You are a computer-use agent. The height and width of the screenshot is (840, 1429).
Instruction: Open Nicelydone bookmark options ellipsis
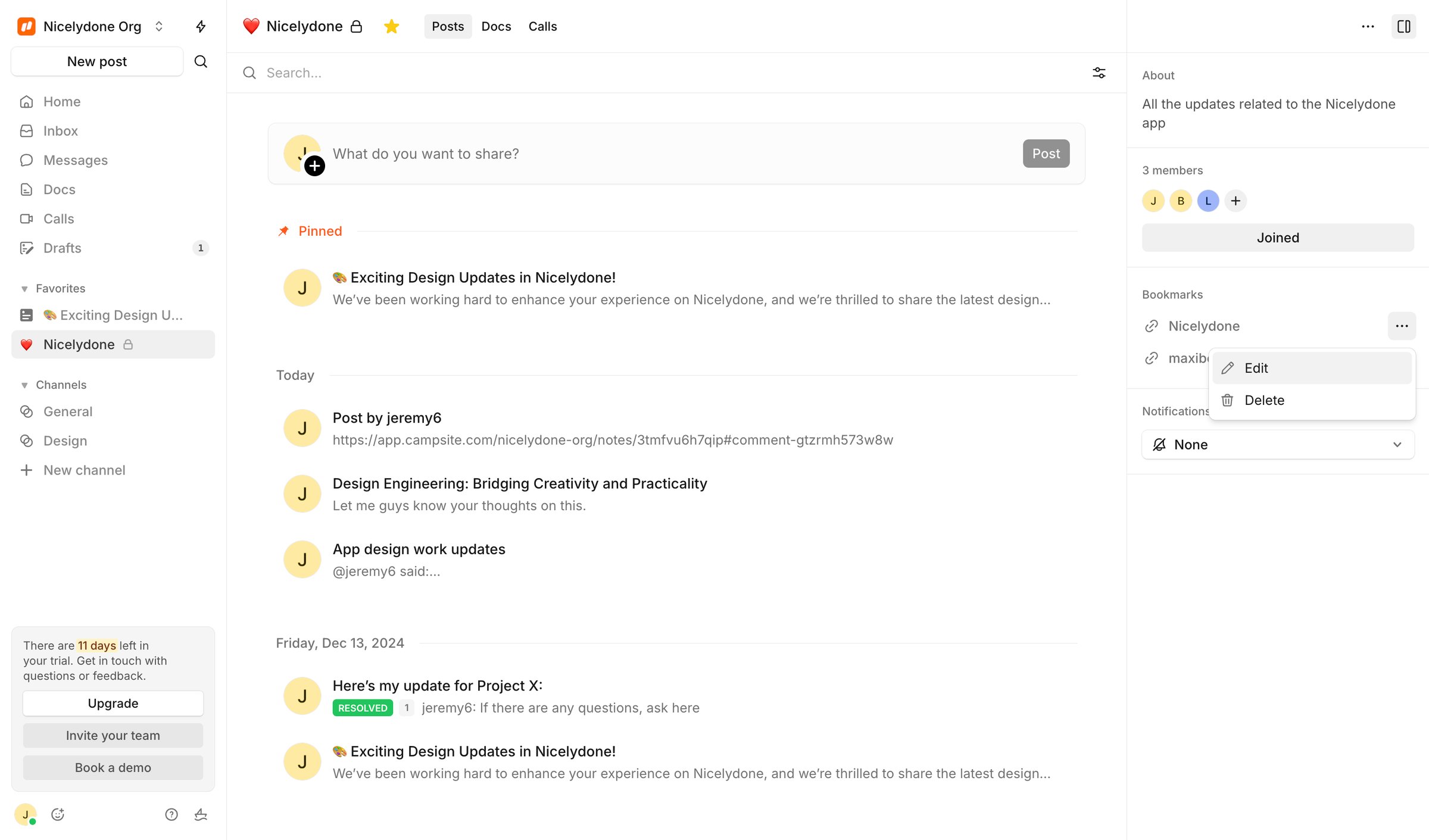point(1402,326)
